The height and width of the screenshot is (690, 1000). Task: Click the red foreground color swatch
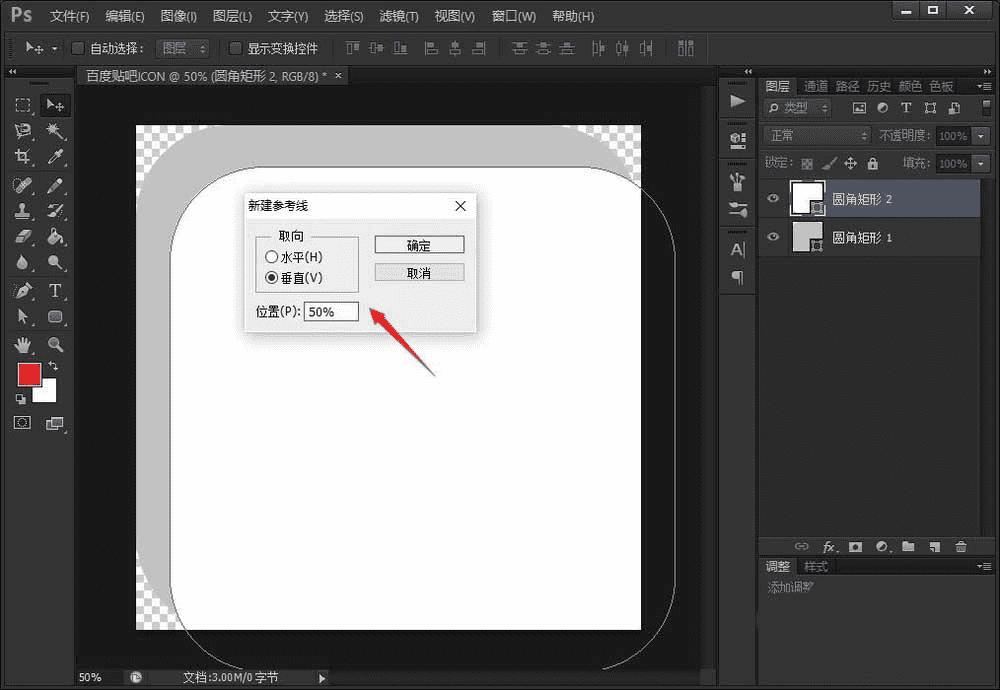pyautogui.click(x=29, y=375)
